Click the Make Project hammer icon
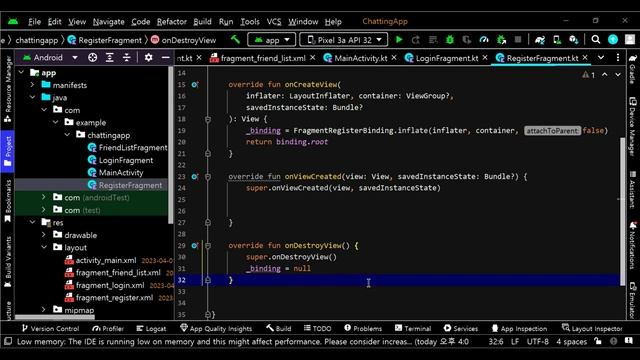640x360 pixels. coord(236,40)
